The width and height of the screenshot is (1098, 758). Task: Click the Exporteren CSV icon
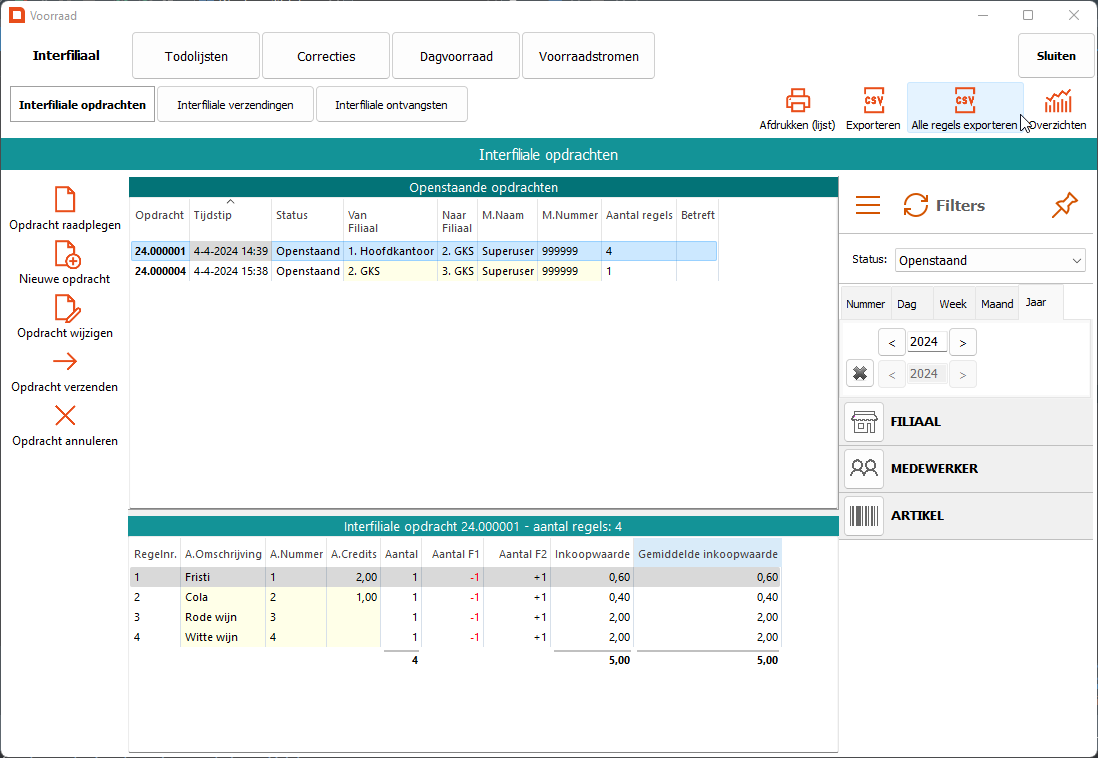click(x=873, y=102)
